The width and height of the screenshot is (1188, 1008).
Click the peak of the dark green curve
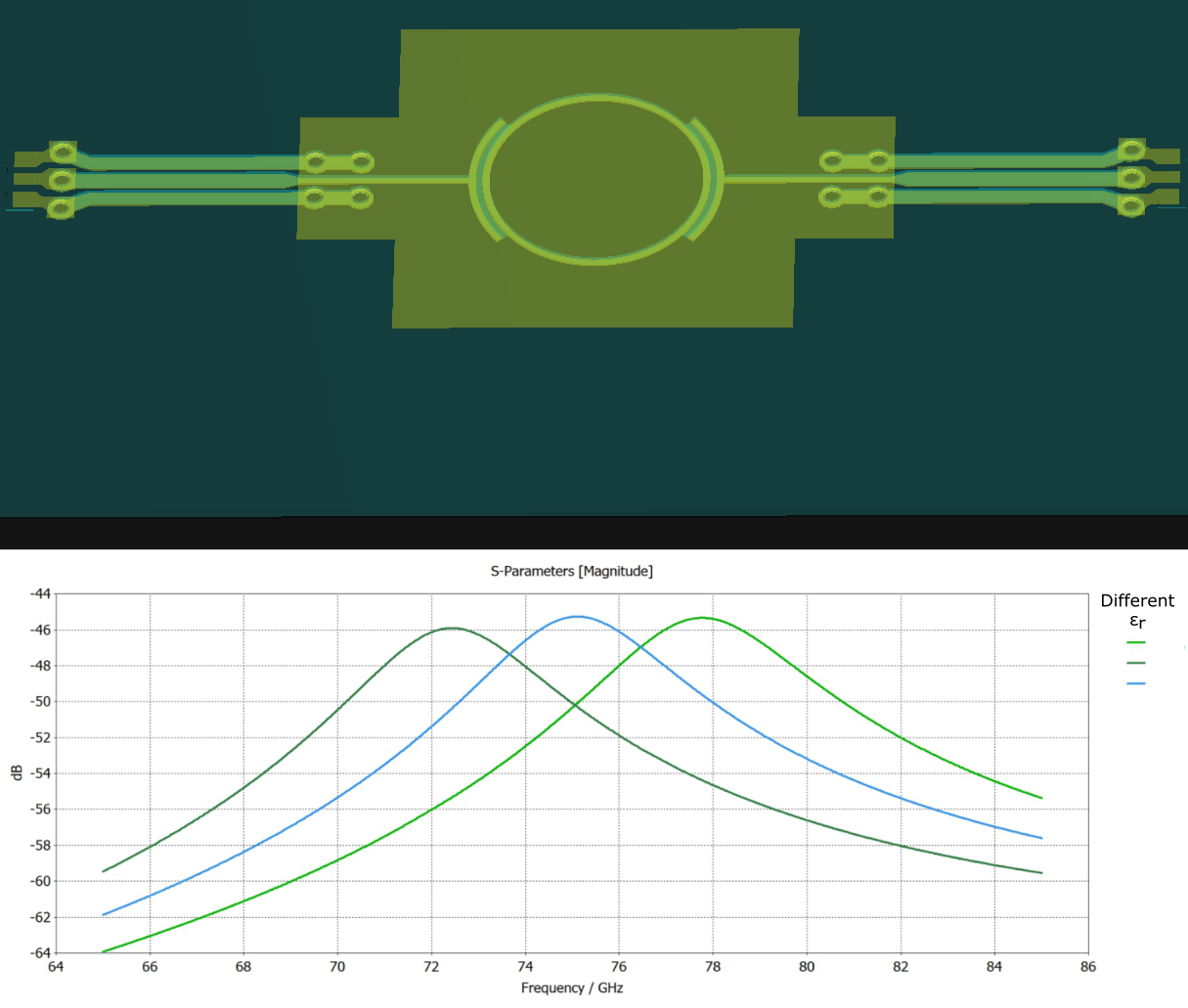[452, 629]
